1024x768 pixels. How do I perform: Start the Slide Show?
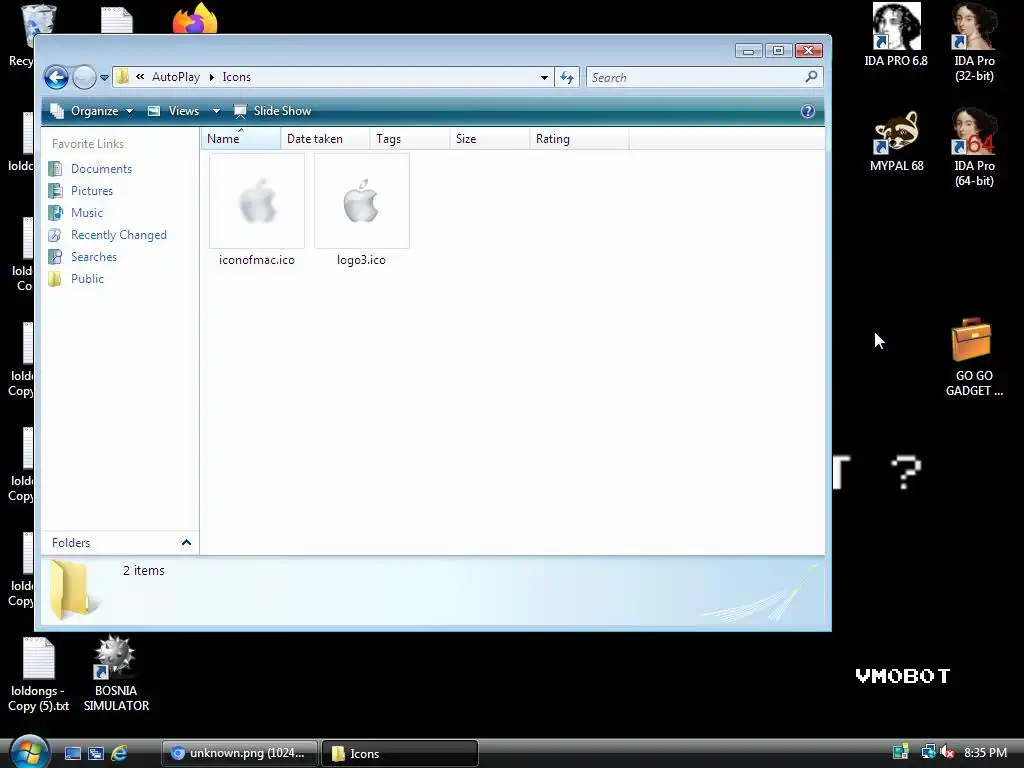tap(273, 111)
